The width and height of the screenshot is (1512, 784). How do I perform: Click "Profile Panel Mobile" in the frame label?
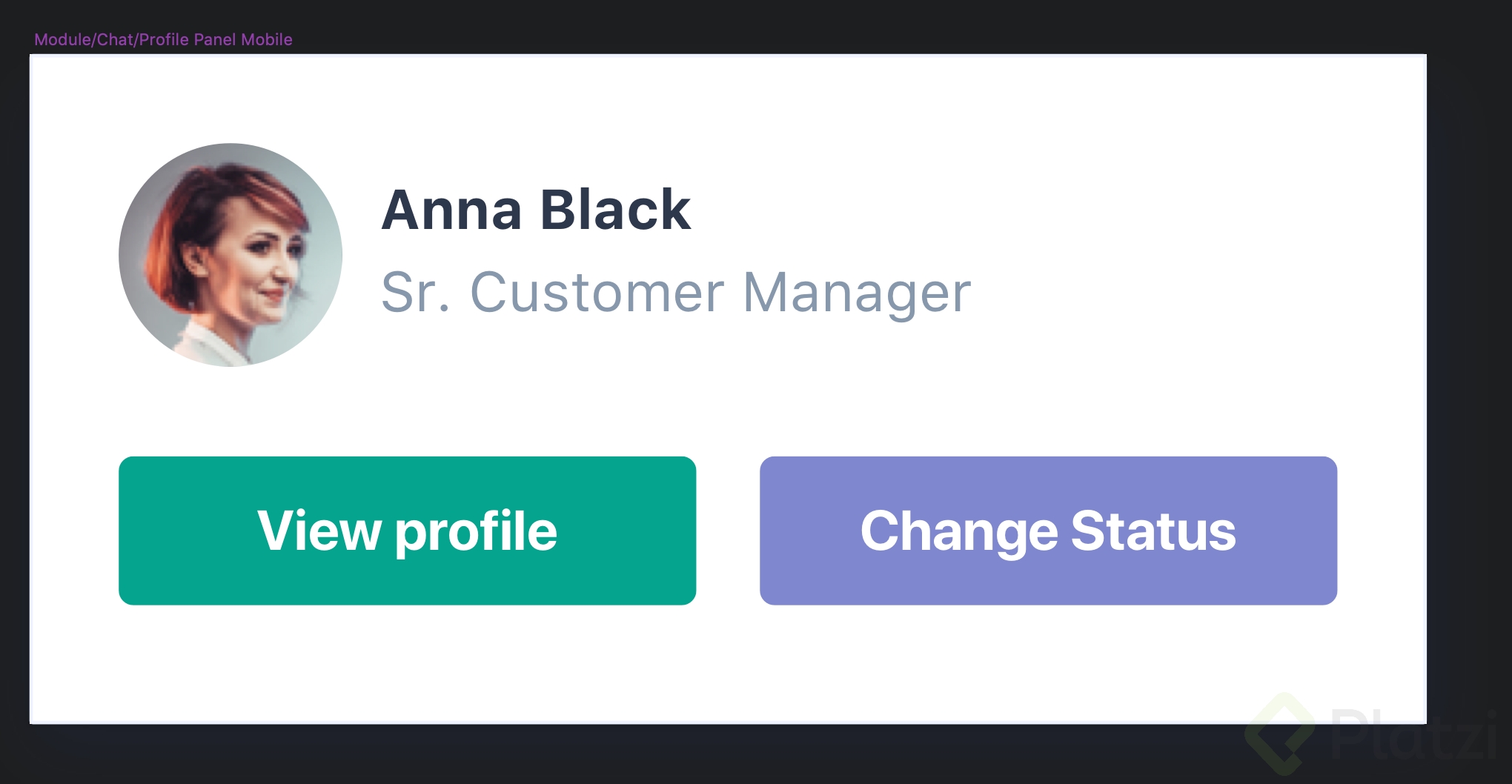click(x=216, y=39)
